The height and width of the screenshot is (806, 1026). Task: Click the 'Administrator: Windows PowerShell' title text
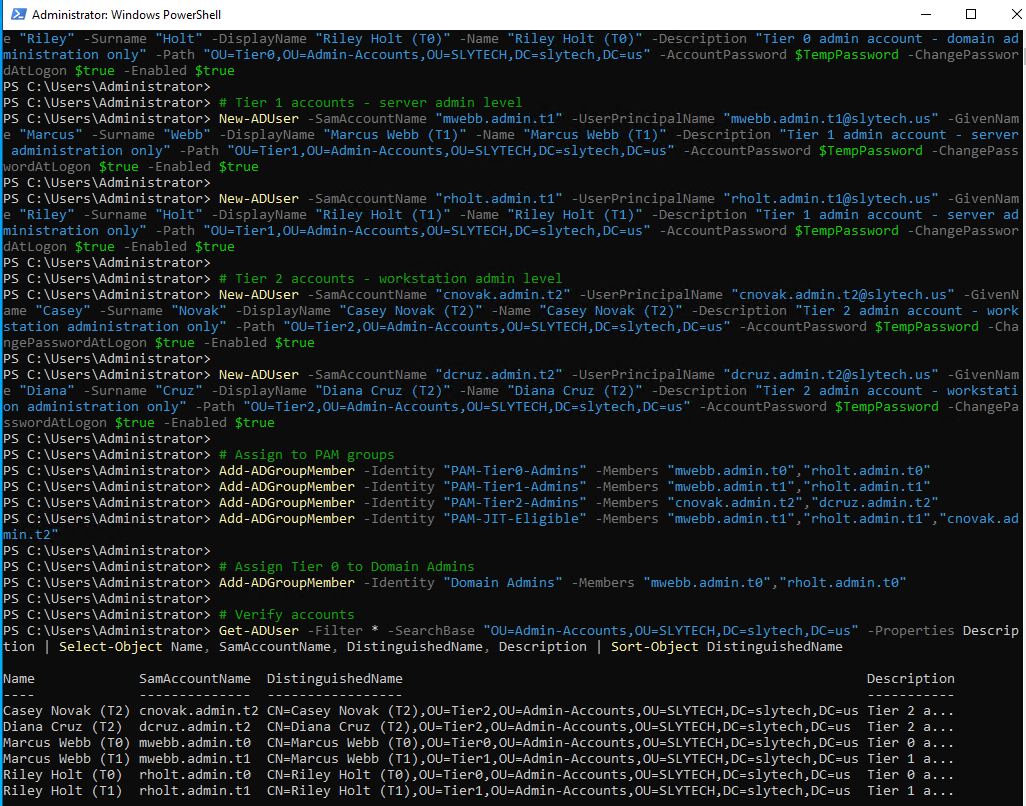point(127,15)
